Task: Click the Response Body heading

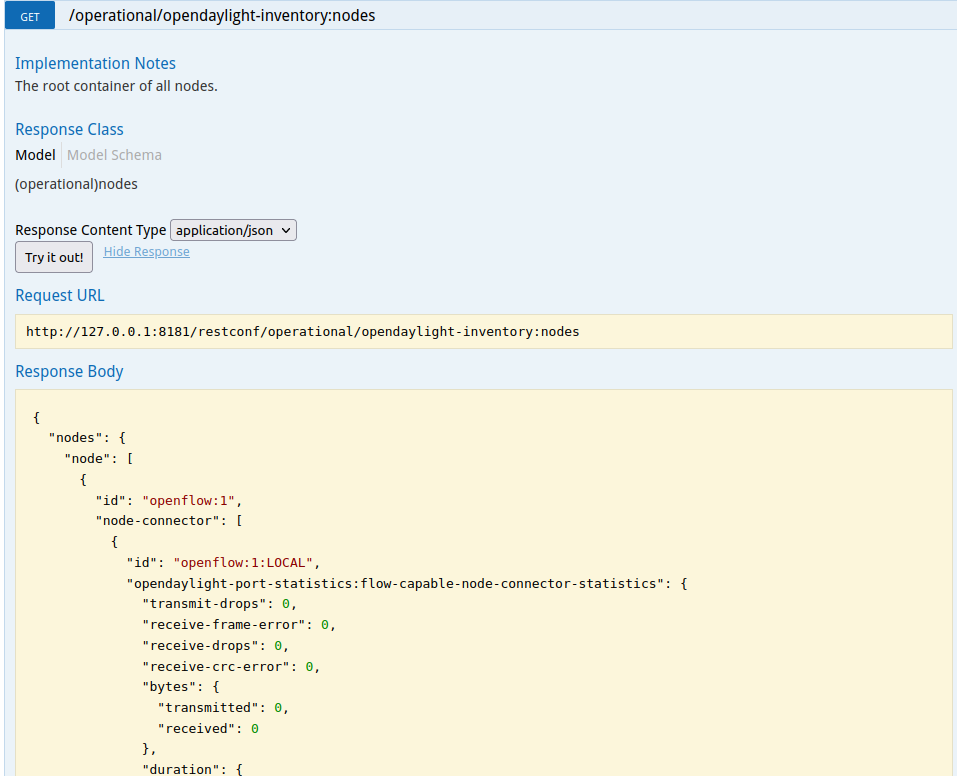Action: point(69,371)
